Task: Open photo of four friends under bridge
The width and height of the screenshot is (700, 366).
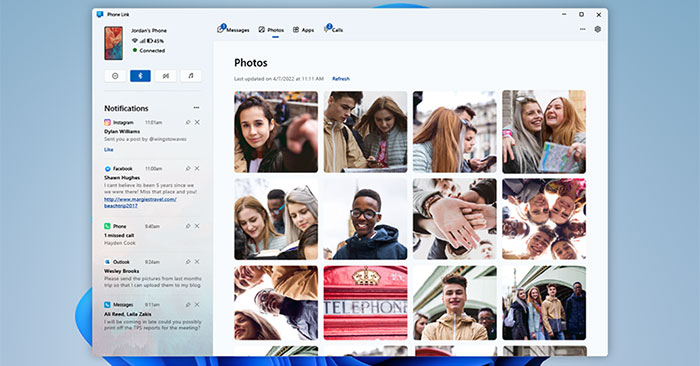Action: (x=544, y=303)
